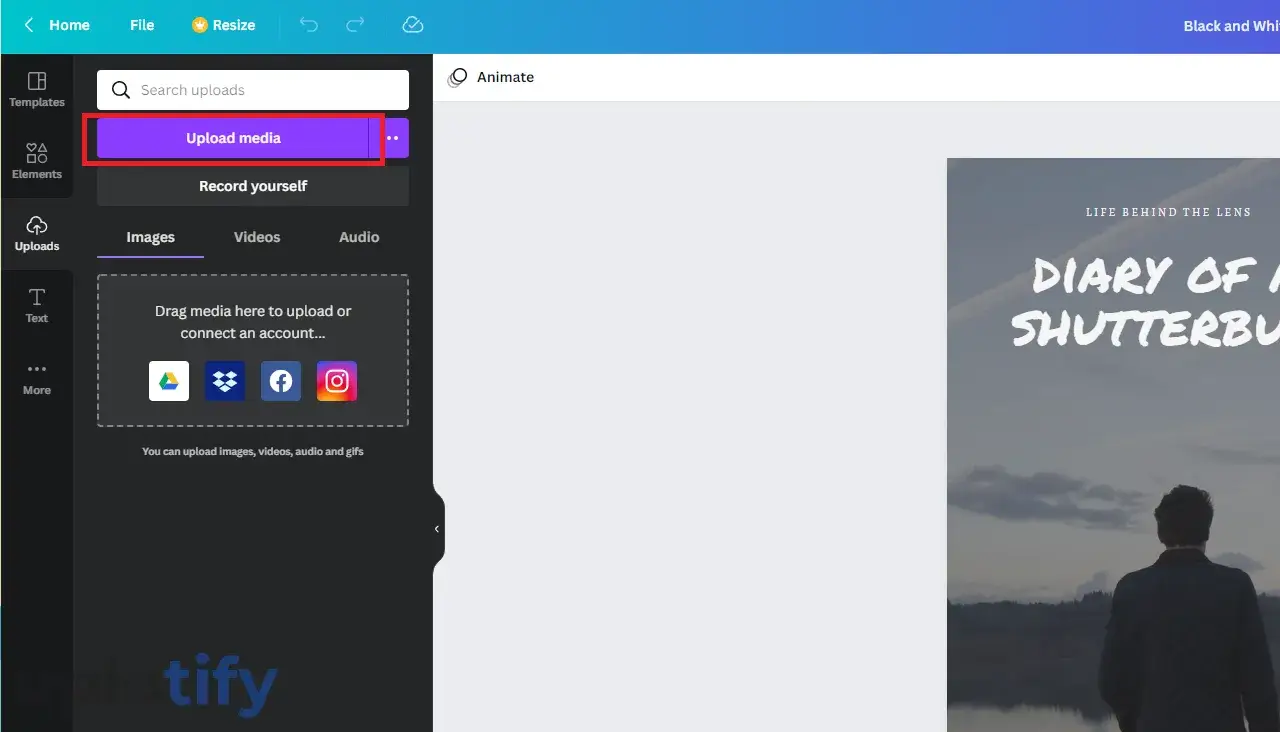Open the Templates panel in sidebar
The width and height of the screenshot is (1280, 732).
coord(37,90)
